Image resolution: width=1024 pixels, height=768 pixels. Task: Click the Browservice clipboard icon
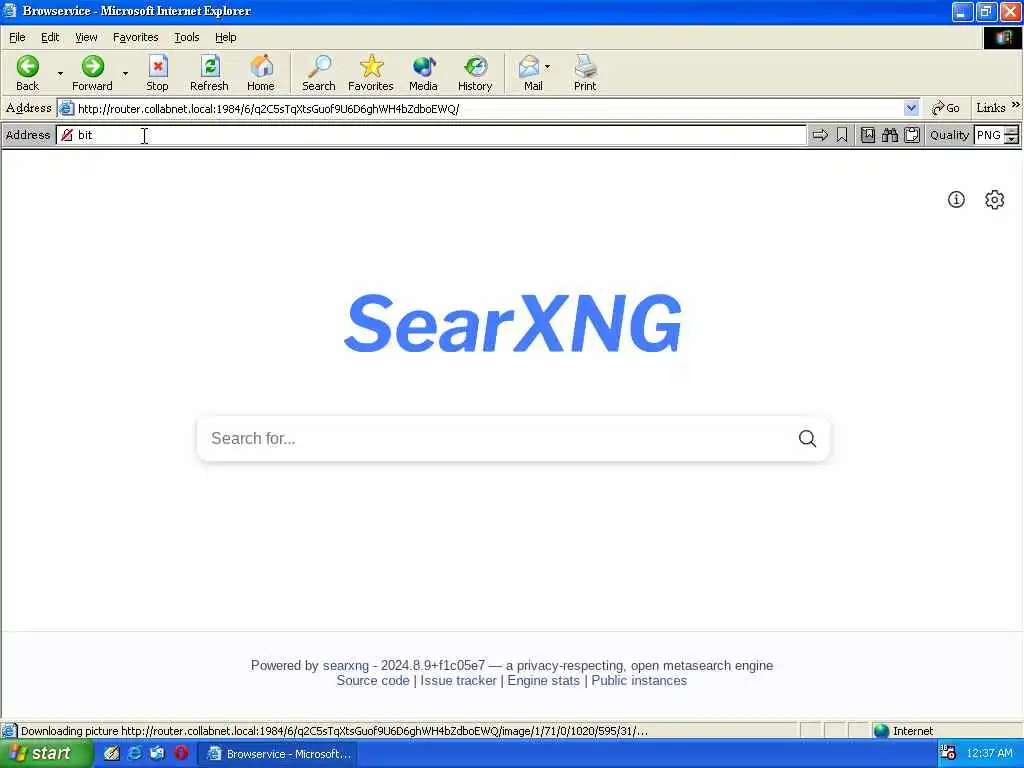[912, 135]
